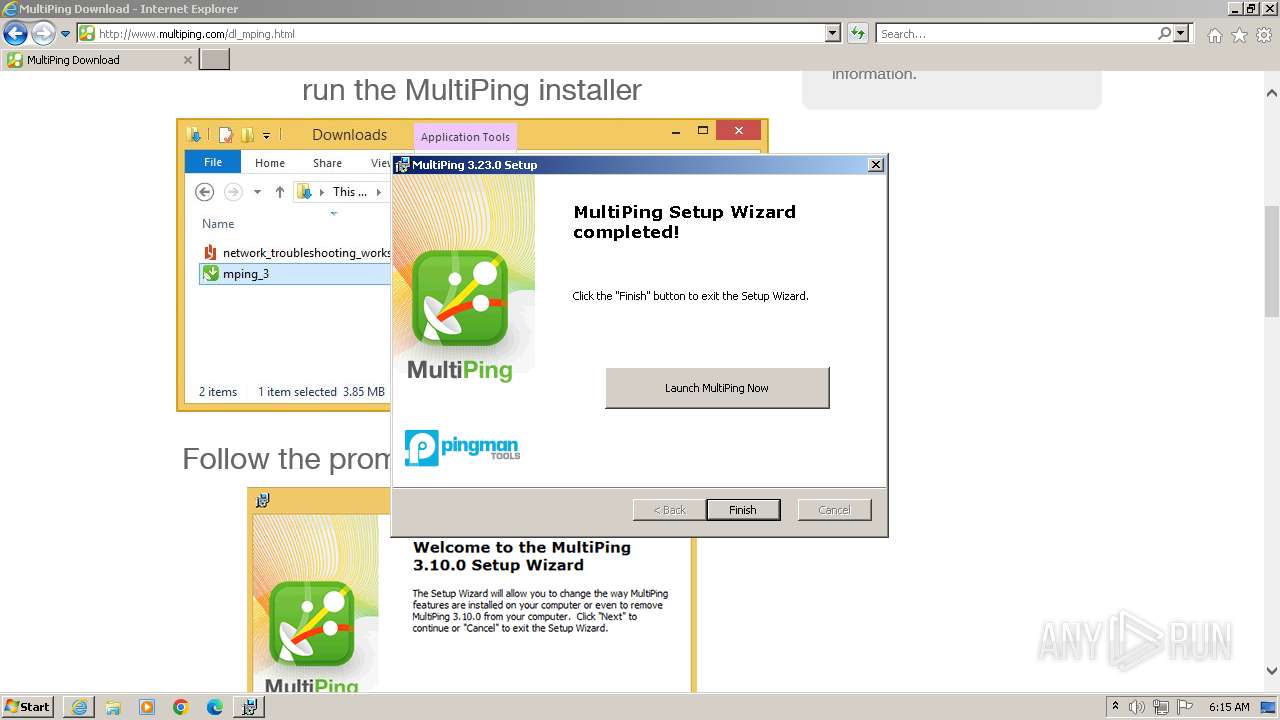Click the Pingman Tools logo
Image resolution: width=1280 pixels, height=720 pixels.
click(x=462, y=447)
